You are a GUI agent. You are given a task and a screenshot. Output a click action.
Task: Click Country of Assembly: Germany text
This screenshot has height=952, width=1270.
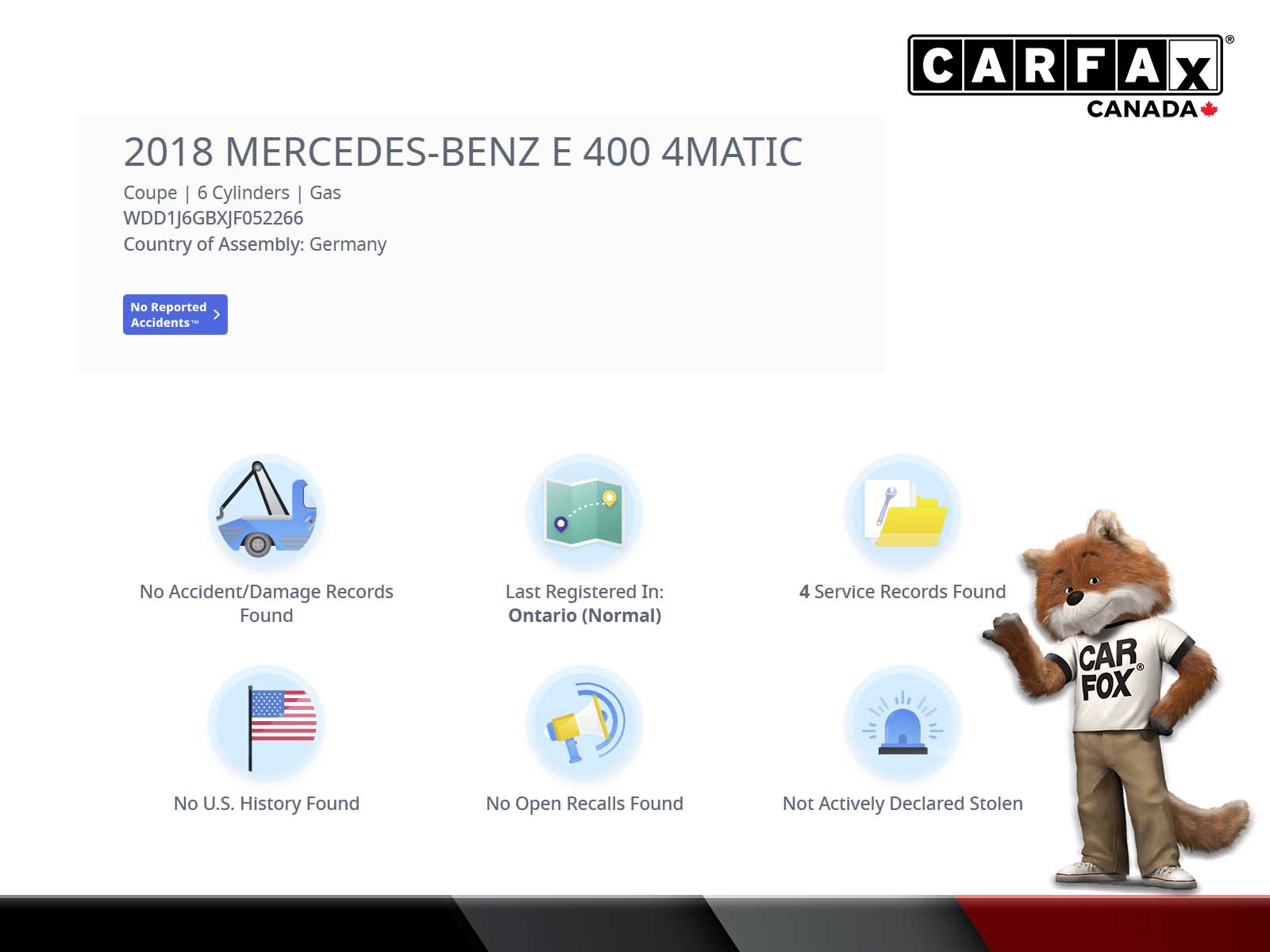(255, 244)
